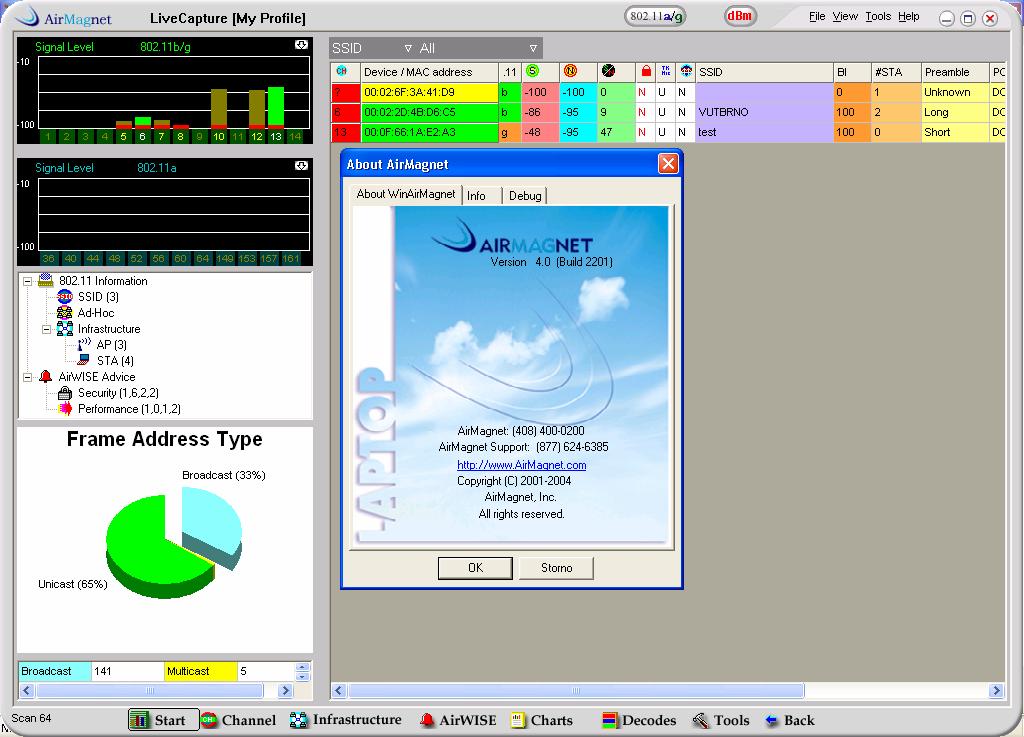Select the STA (4) tree node
1024x737 pixels.
tap(115, 360)
